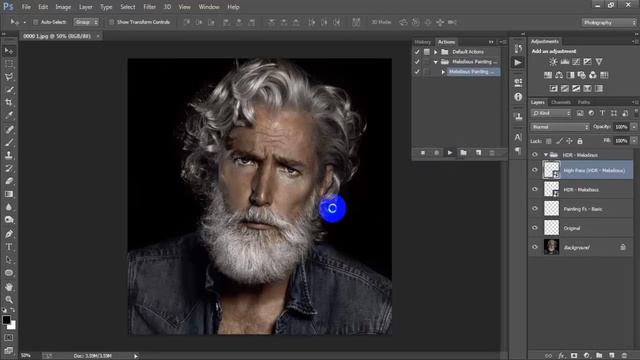Begin recording an action
Image resolution: width=640 pixels, height=360 pixels.
click(436, 153)
